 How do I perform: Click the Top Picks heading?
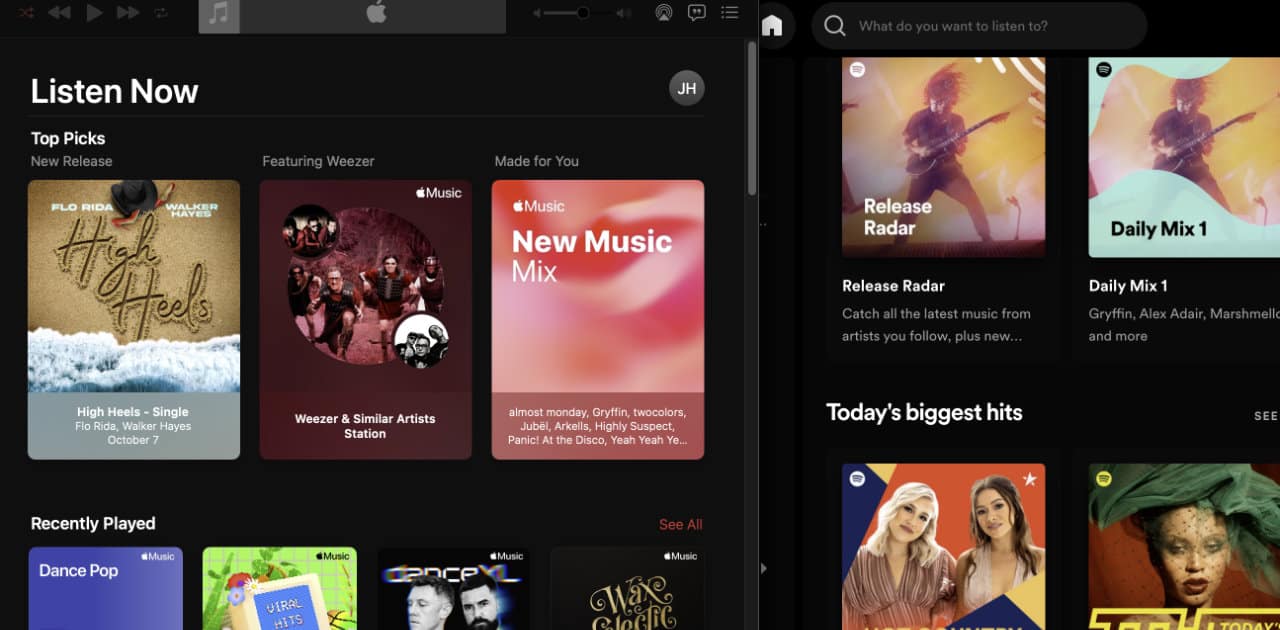click(68, 139)
